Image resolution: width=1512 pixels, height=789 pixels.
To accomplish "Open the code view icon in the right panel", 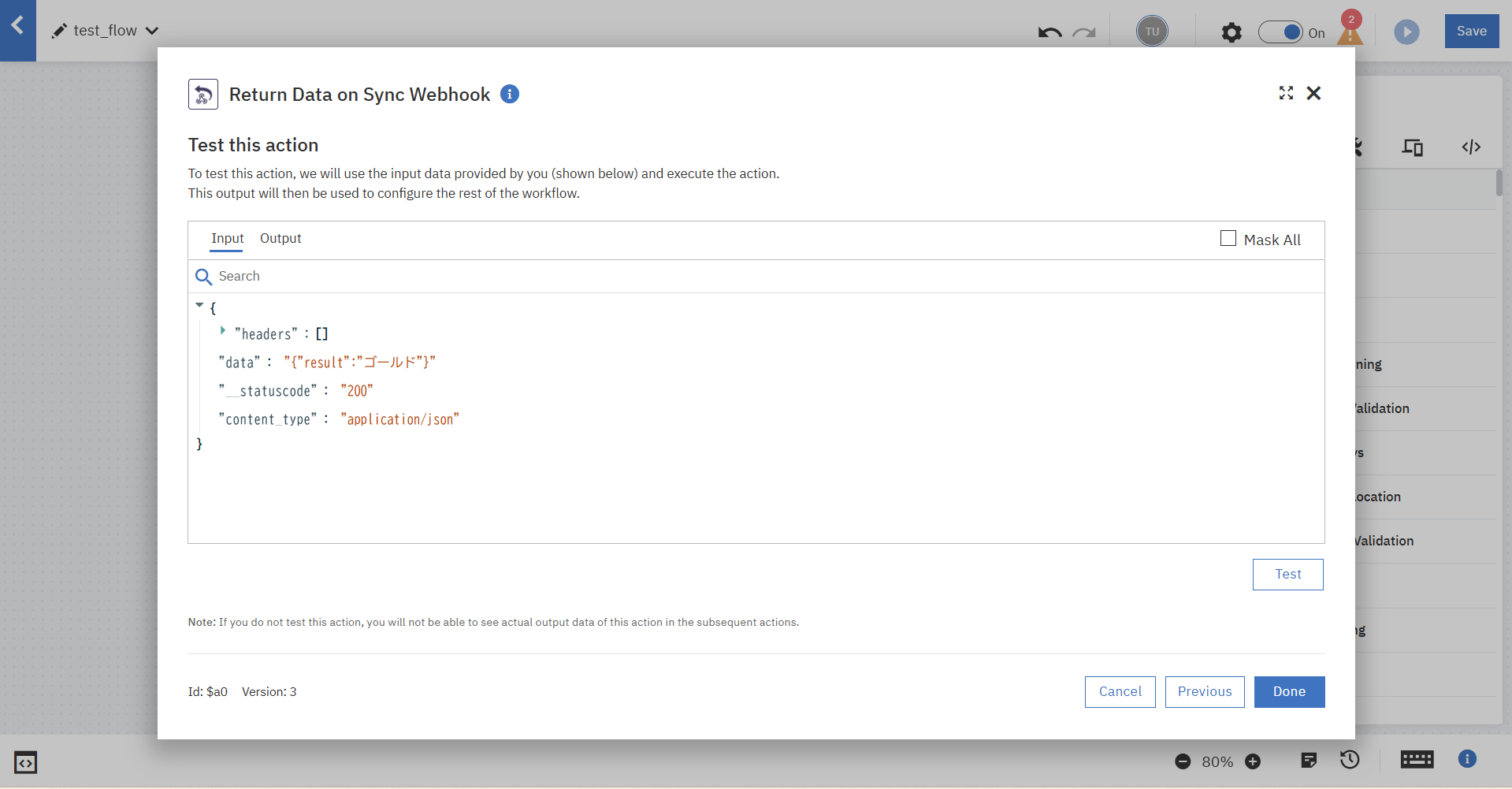I will 1471,147.
